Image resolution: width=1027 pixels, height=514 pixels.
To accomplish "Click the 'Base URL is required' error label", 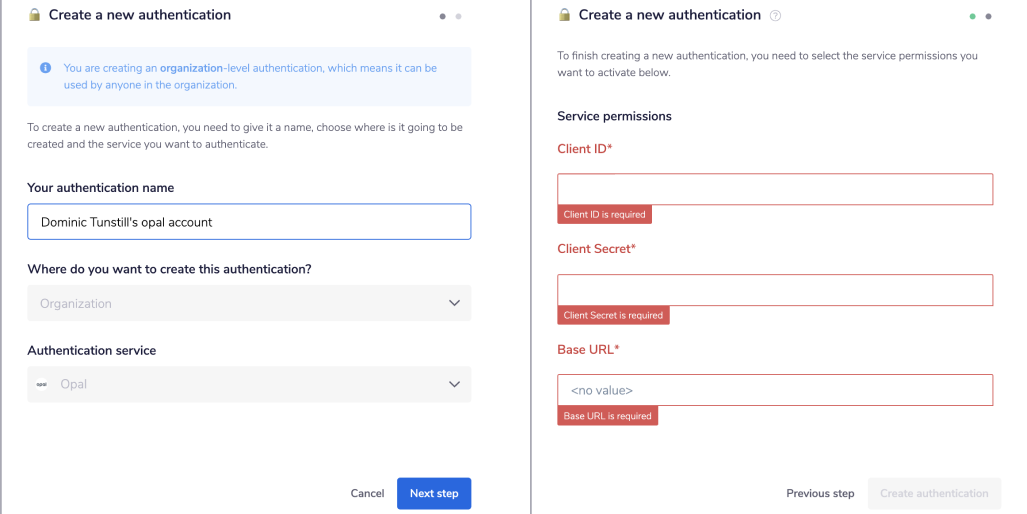I will pos(607,416).
